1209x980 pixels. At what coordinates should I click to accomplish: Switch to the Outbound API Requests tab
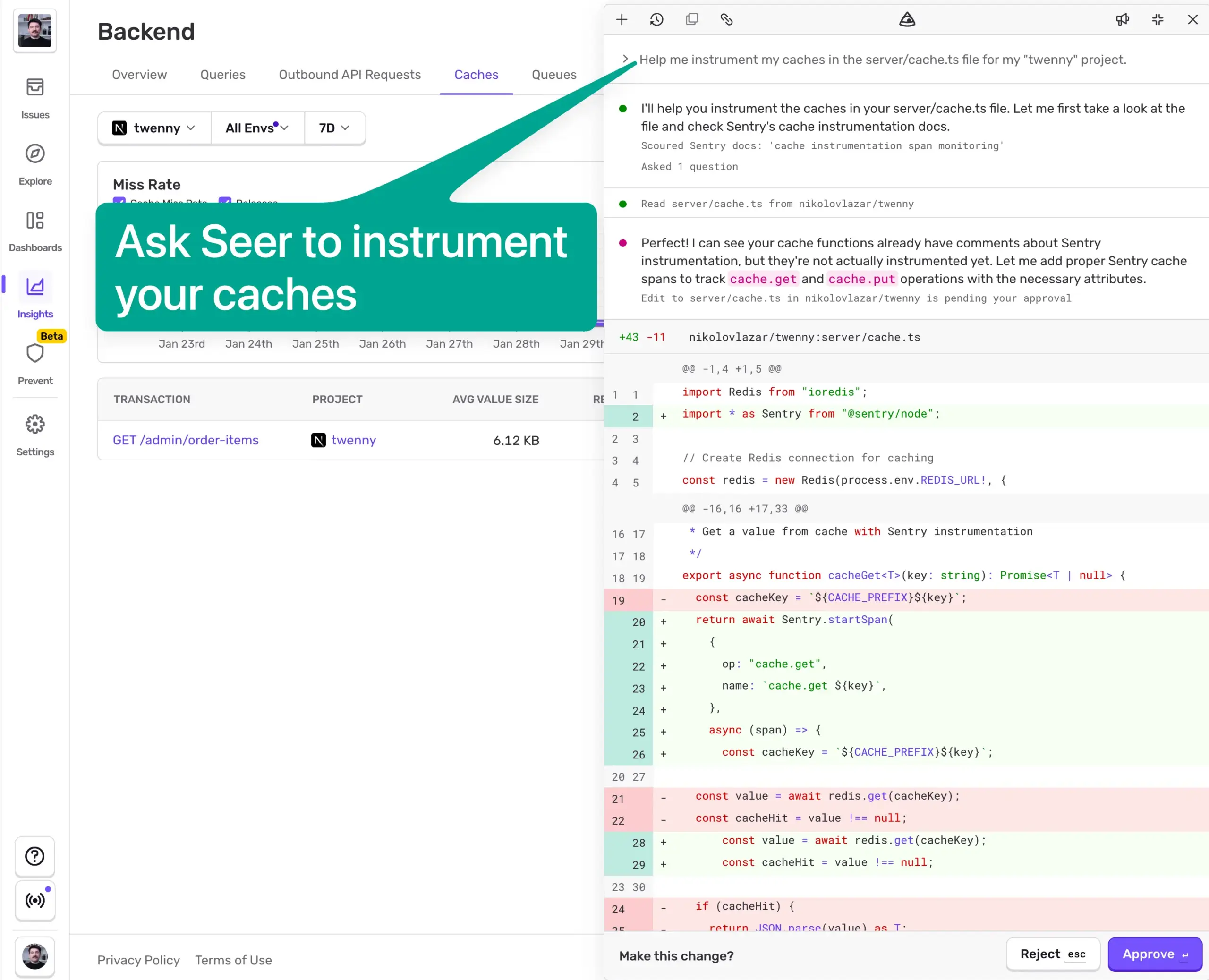tap(349, 75)
